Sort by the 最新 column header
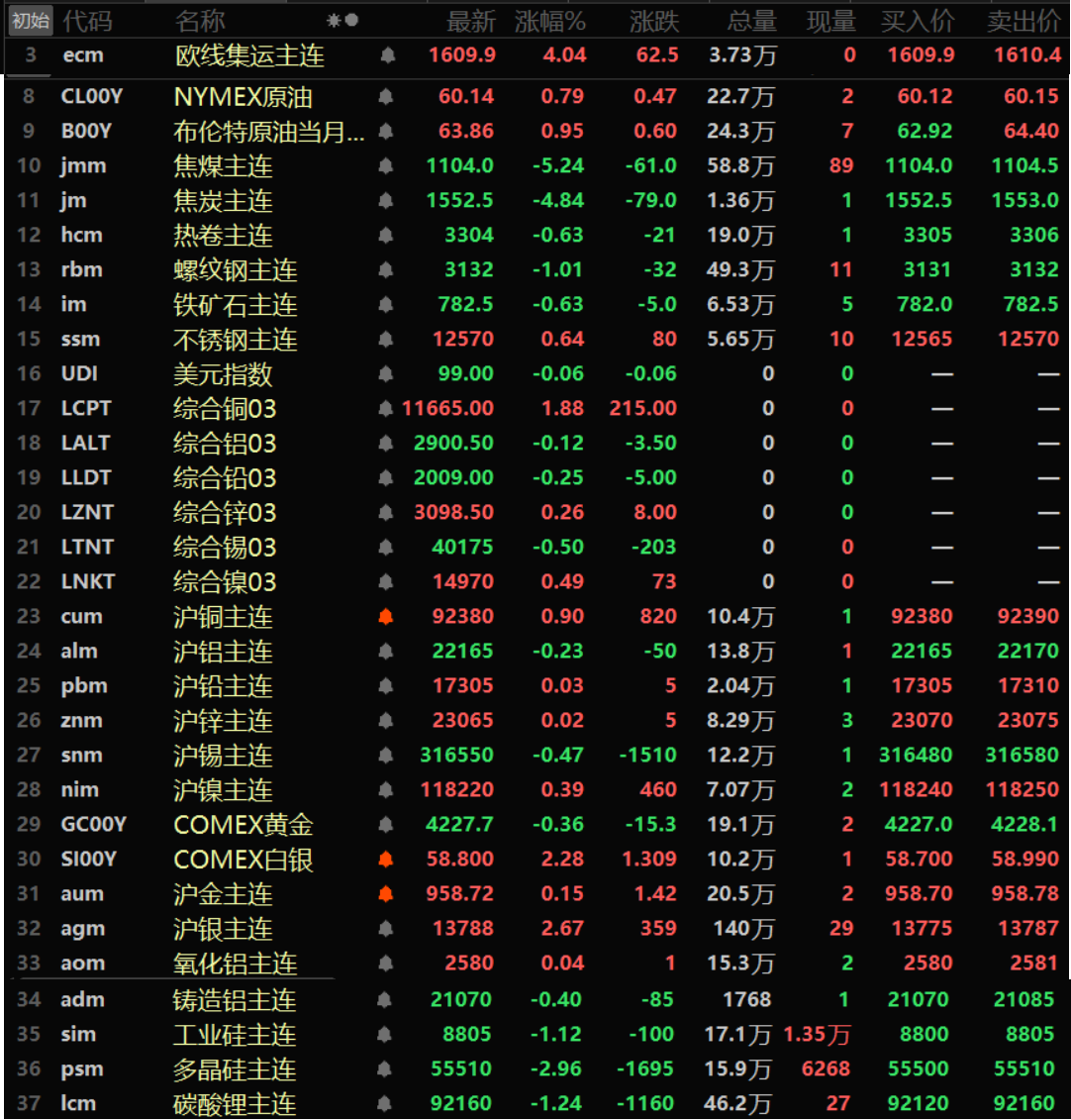 [470, 21]
